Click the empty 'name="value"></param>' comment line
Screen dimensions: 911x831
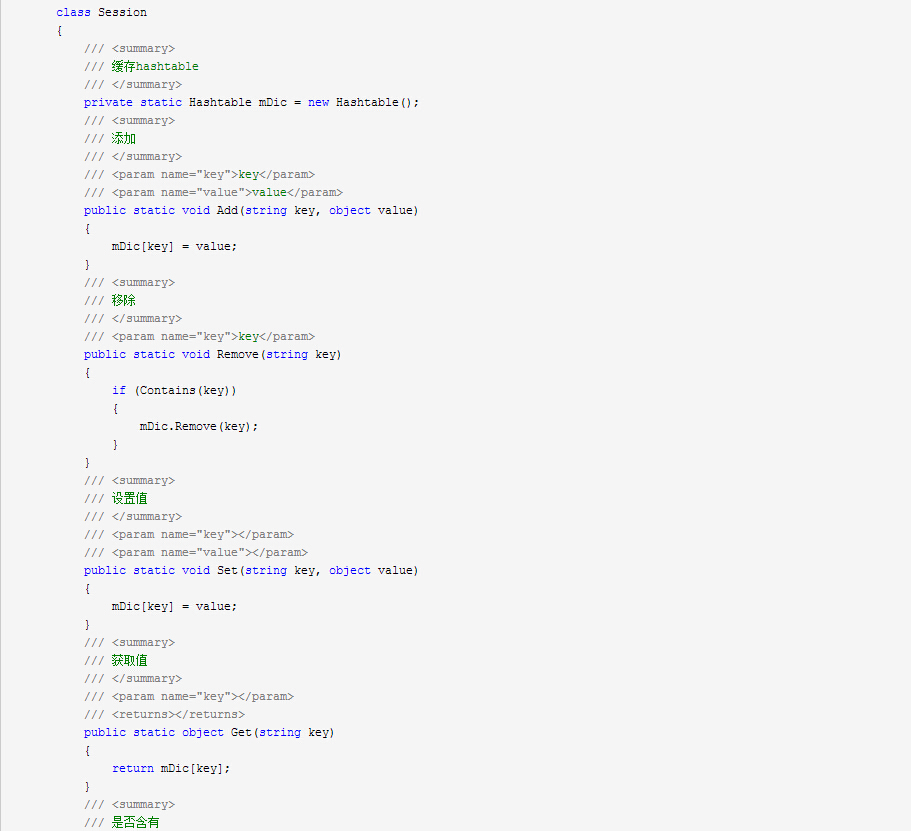(196, 553)
